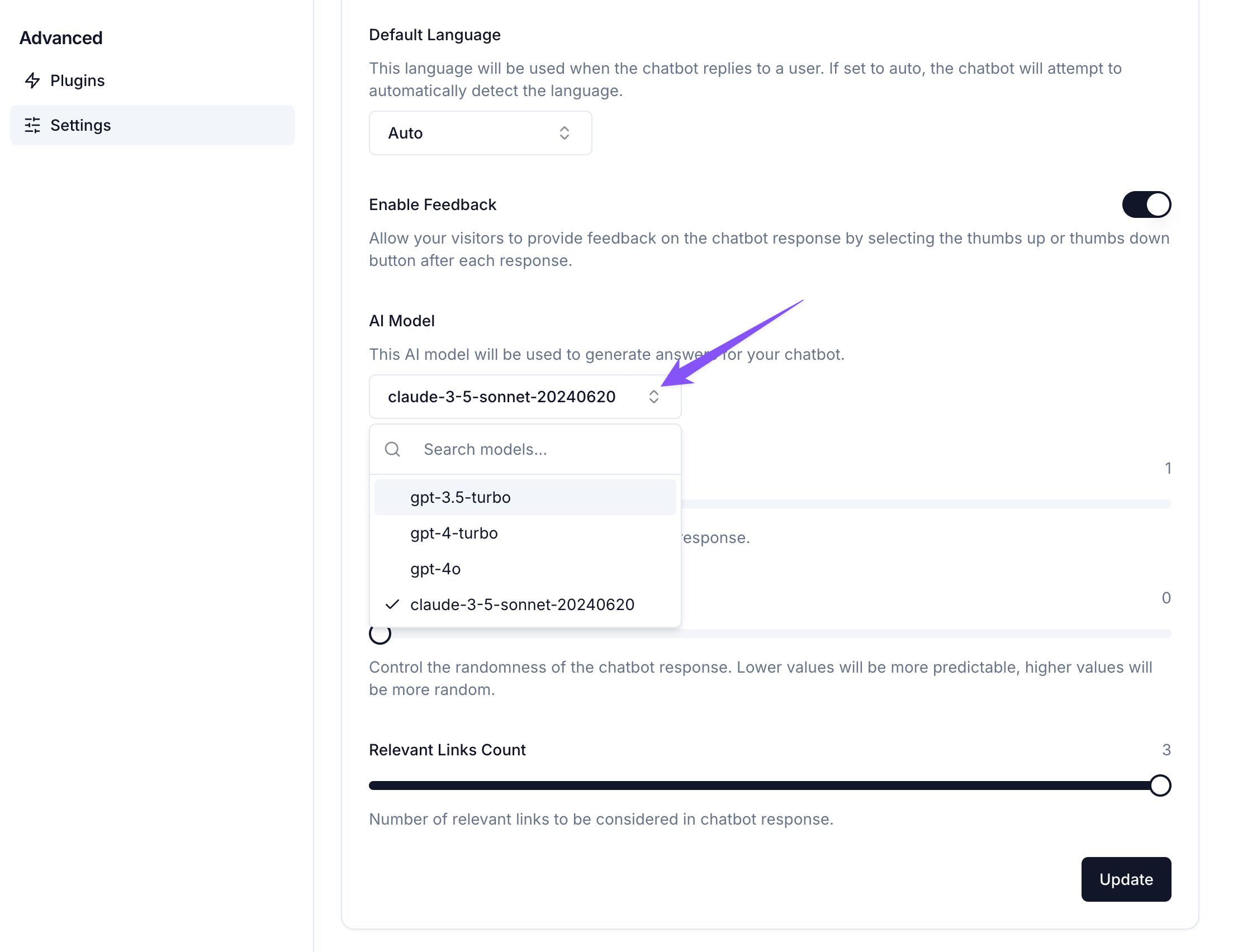Click the checkmark beside claude-3-5-sonnet option
The height and width of the screenshot is (952, 1233).
click(392, 604)
